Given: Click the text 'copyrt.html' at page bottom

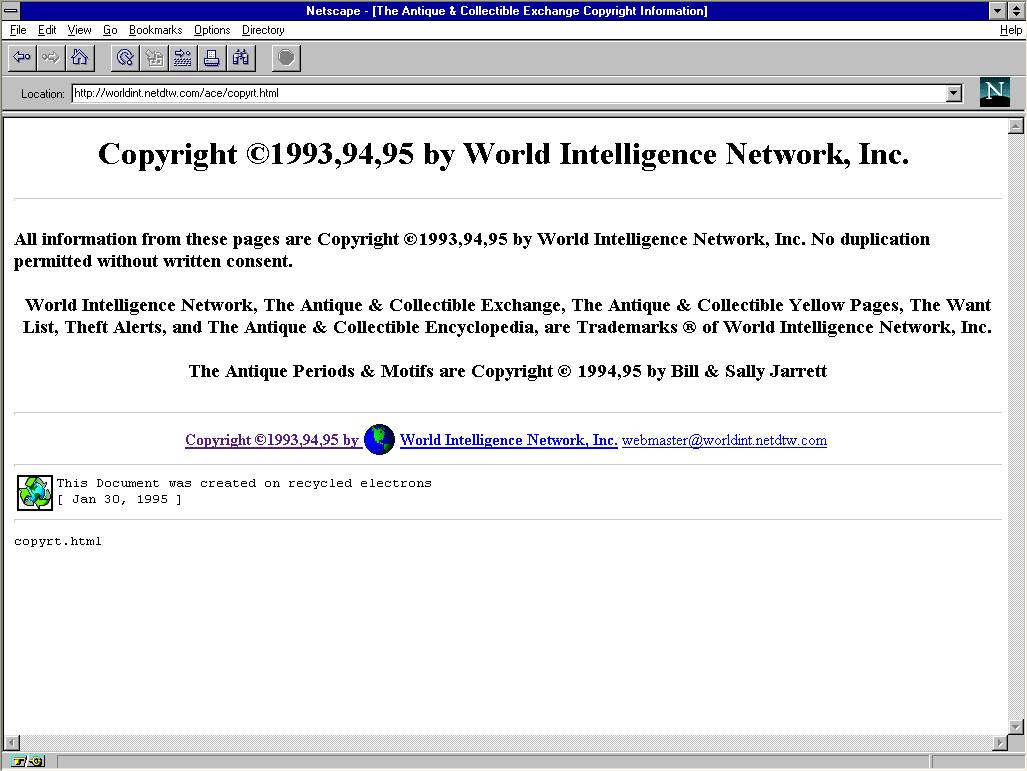Looking at the screenshot, I should [x=58, y=542].
